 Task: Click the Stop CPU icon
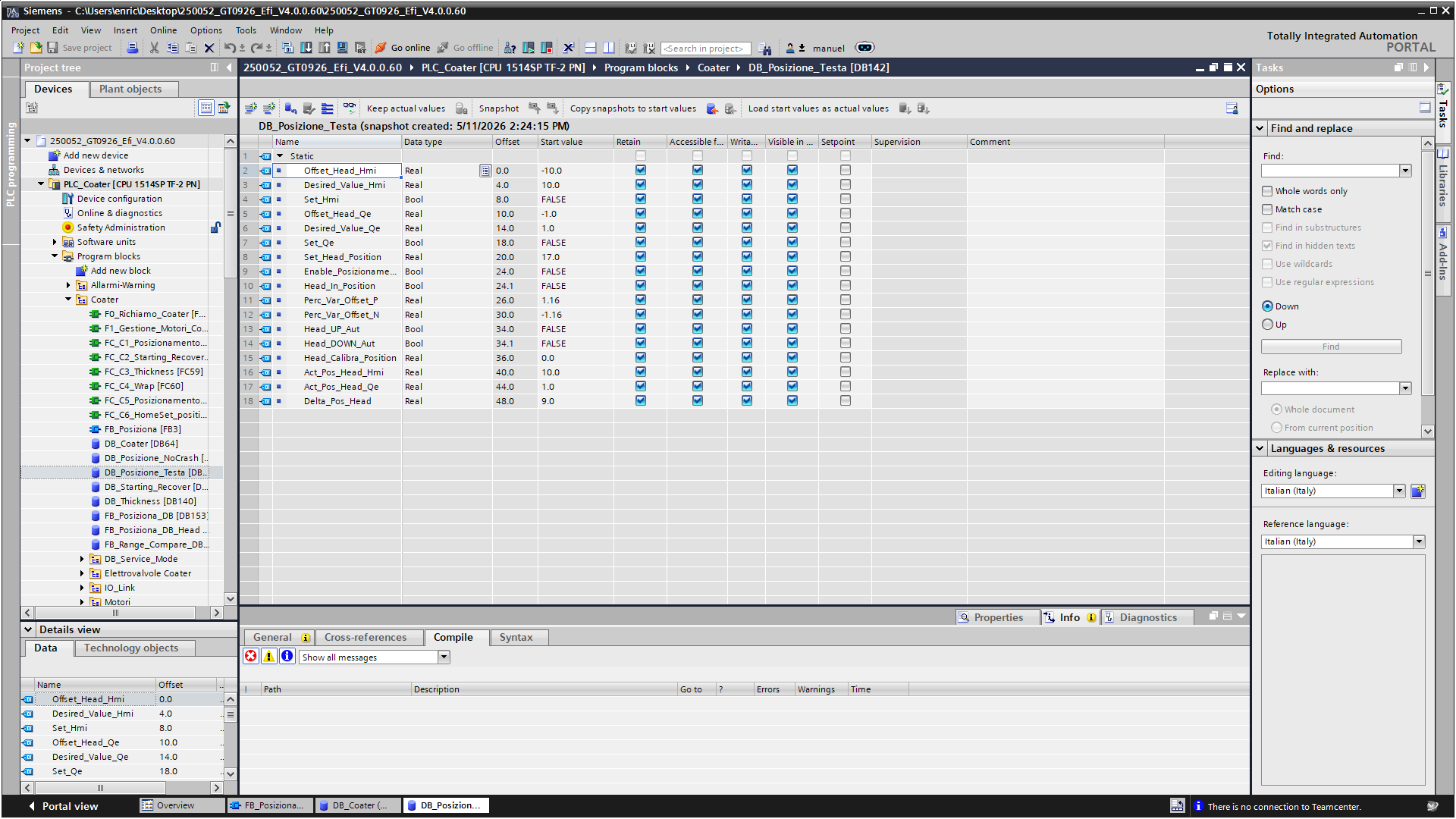pyautogui.click(x=547, y=48)
